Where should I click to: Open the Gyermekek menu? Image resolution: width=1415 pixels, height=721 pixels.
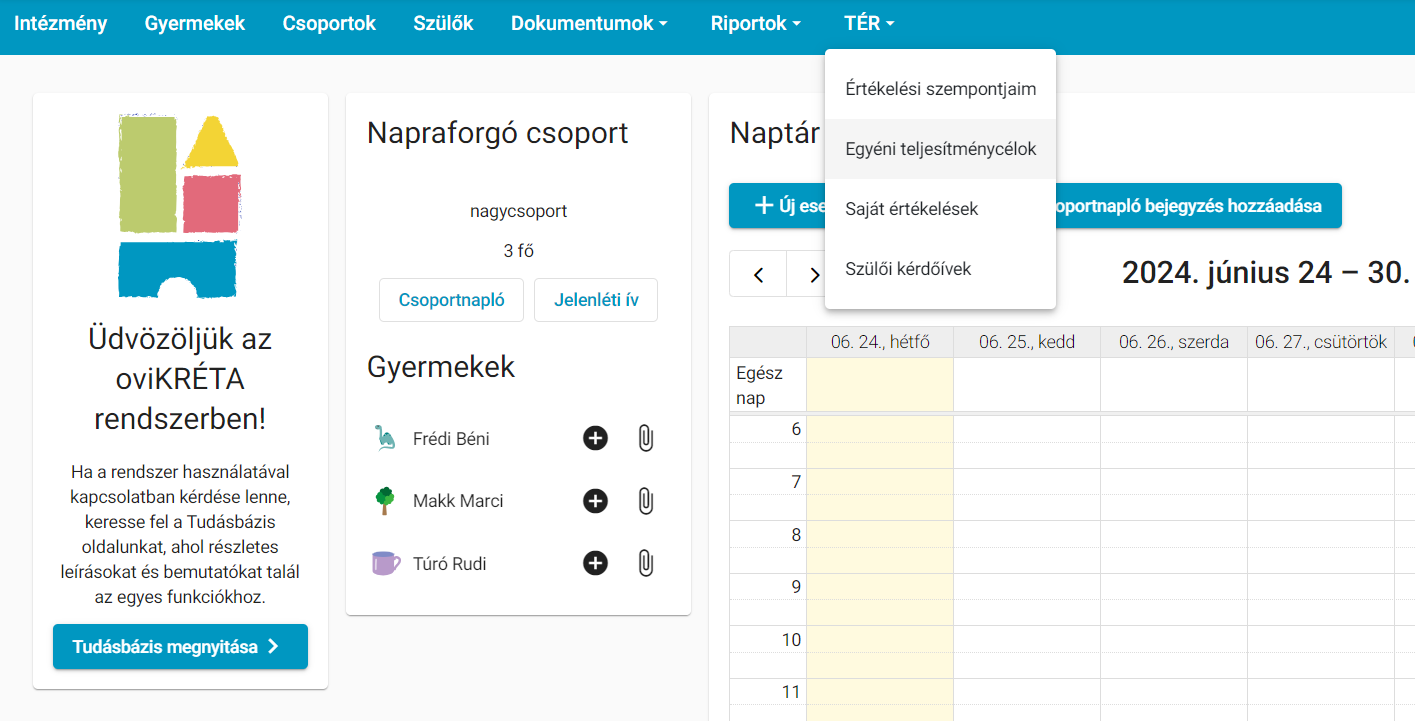coord(195,24)
